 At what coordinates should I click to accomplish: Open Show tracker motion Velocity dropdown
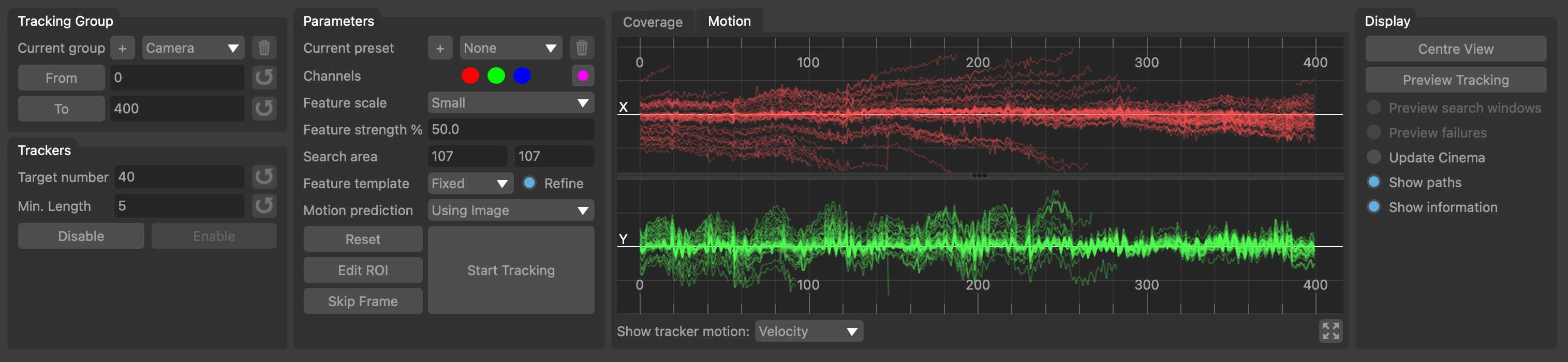pos(809,331)
